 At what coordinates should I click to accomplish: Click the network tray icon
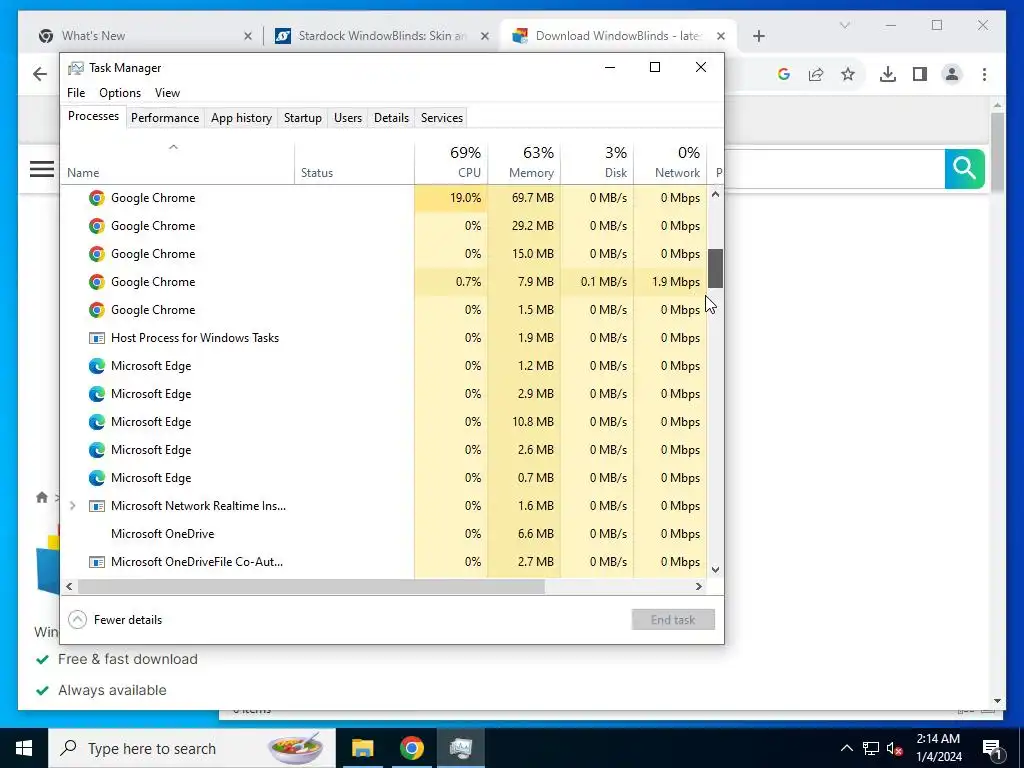click(x=871, y=748)
